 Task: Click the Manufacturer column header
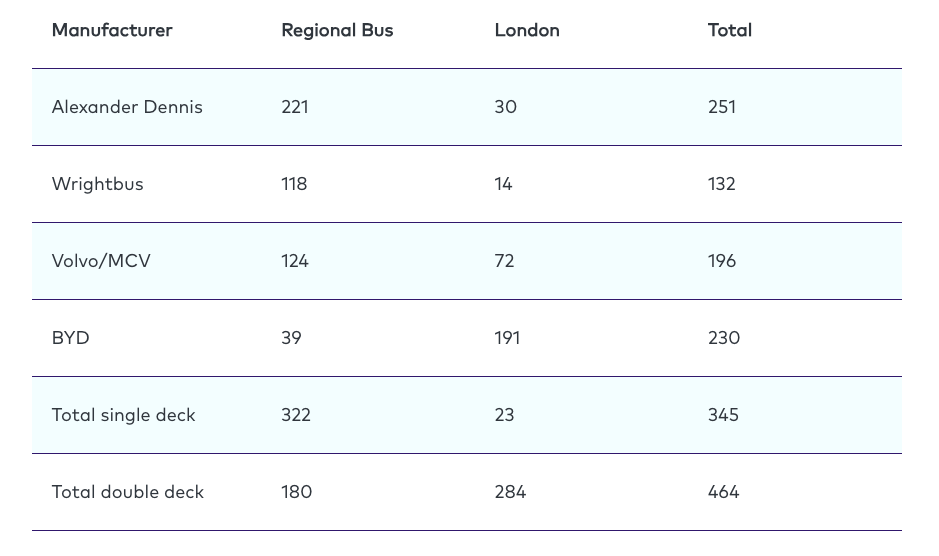(112, 30)
